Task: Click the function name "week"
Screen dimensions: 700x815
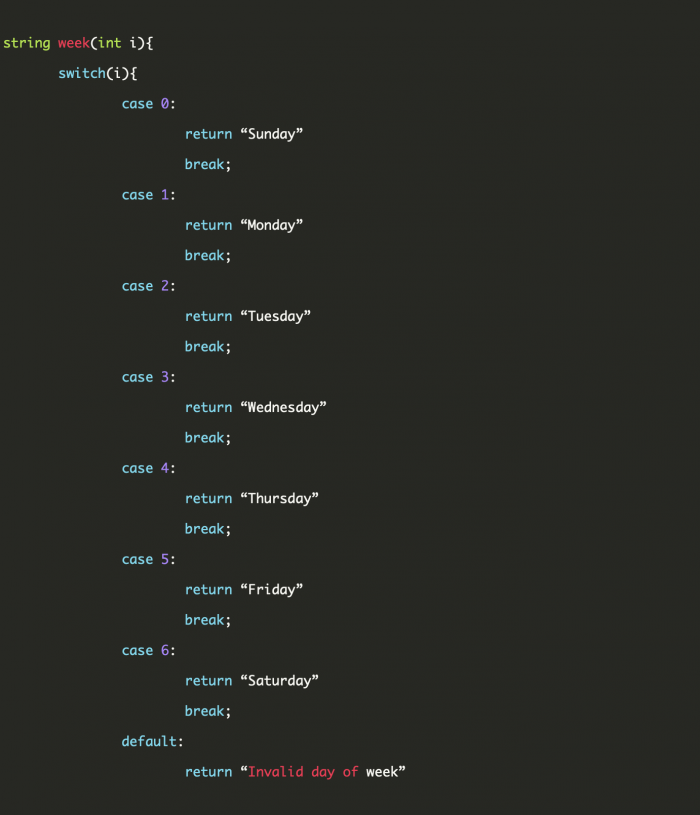Action: [74, 43]
